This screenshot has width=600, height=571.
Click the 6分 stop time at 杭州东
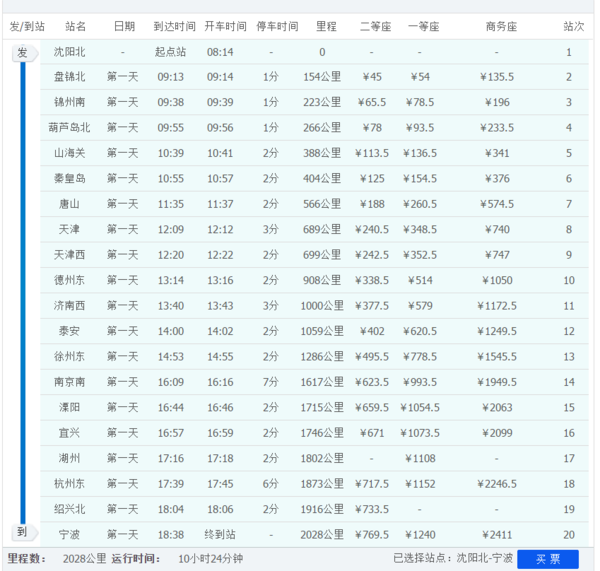271,484
